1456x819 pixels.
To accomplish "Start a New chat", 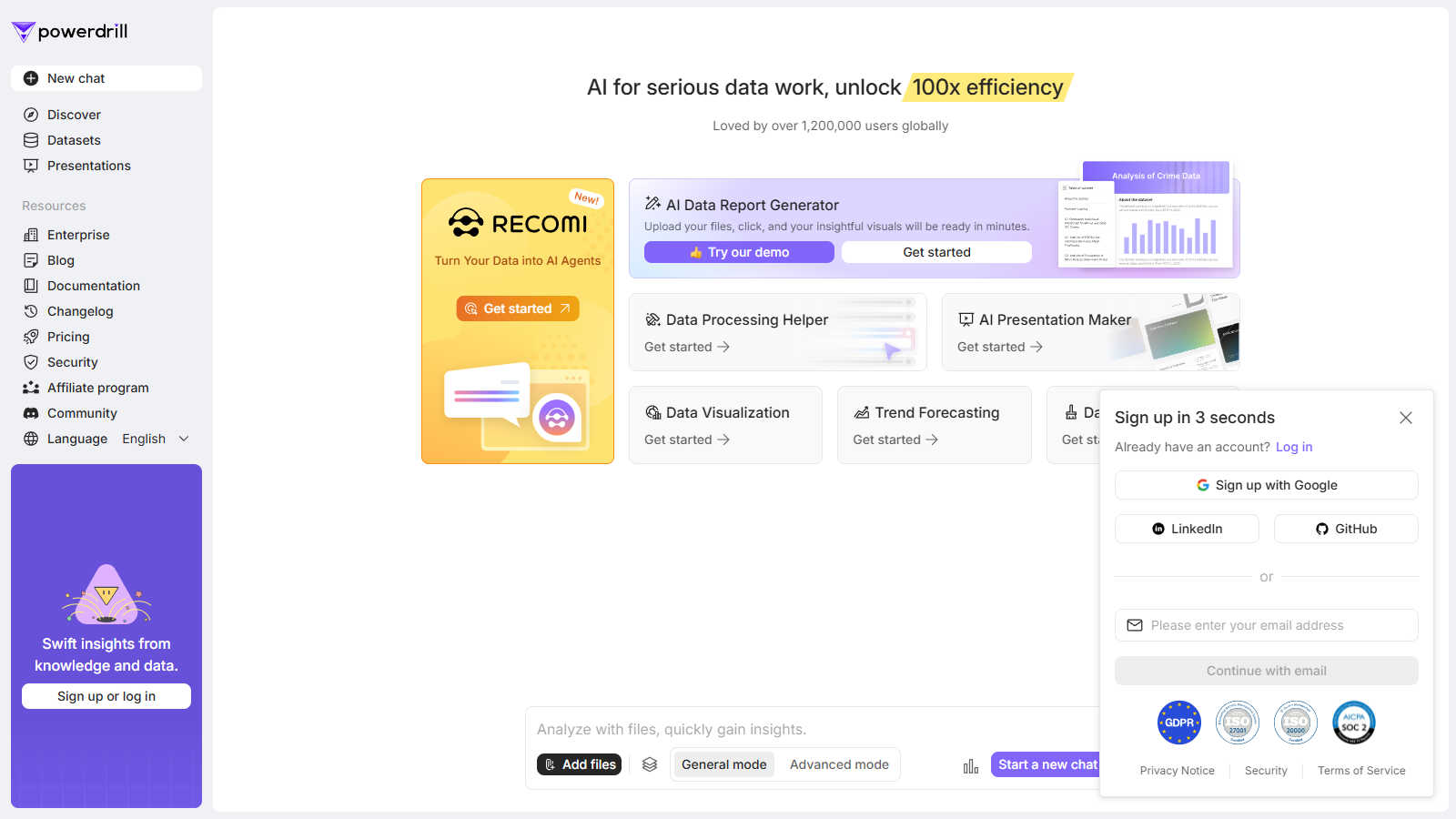I will (106, 78).
